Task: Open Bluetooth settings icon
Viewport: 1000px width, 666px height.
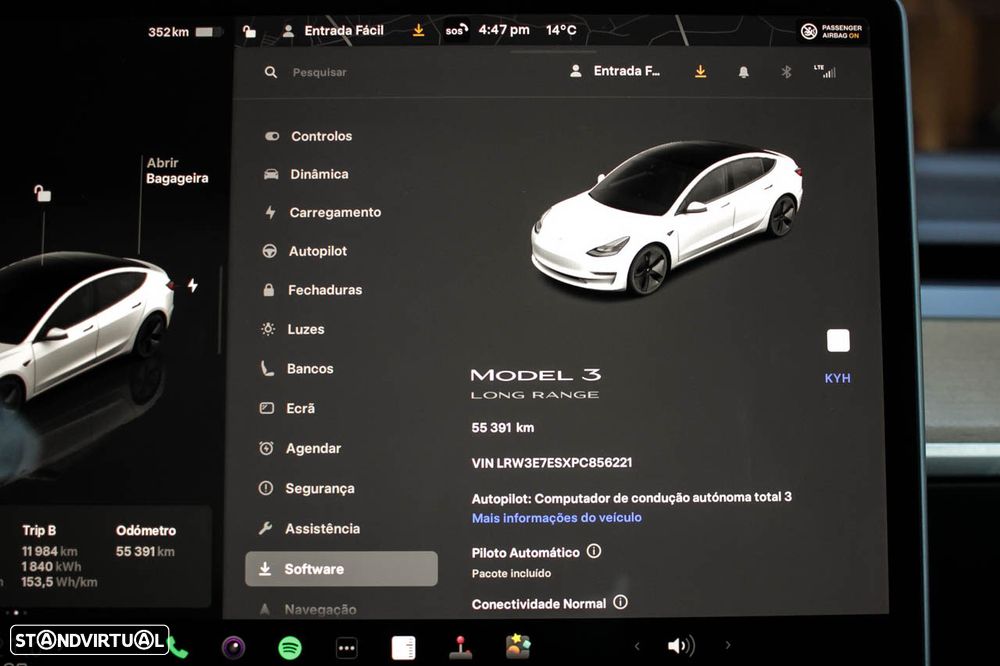Action: 786,72
